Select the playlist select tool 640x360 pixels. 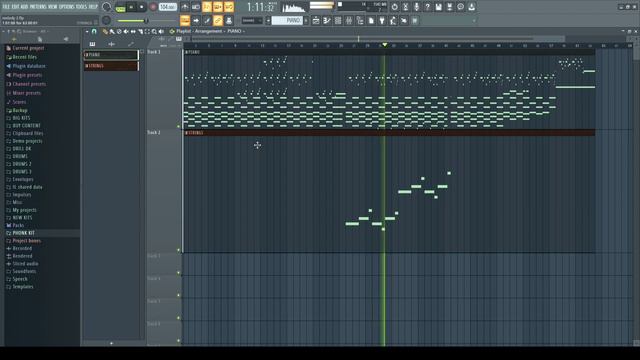pos(147,31)
